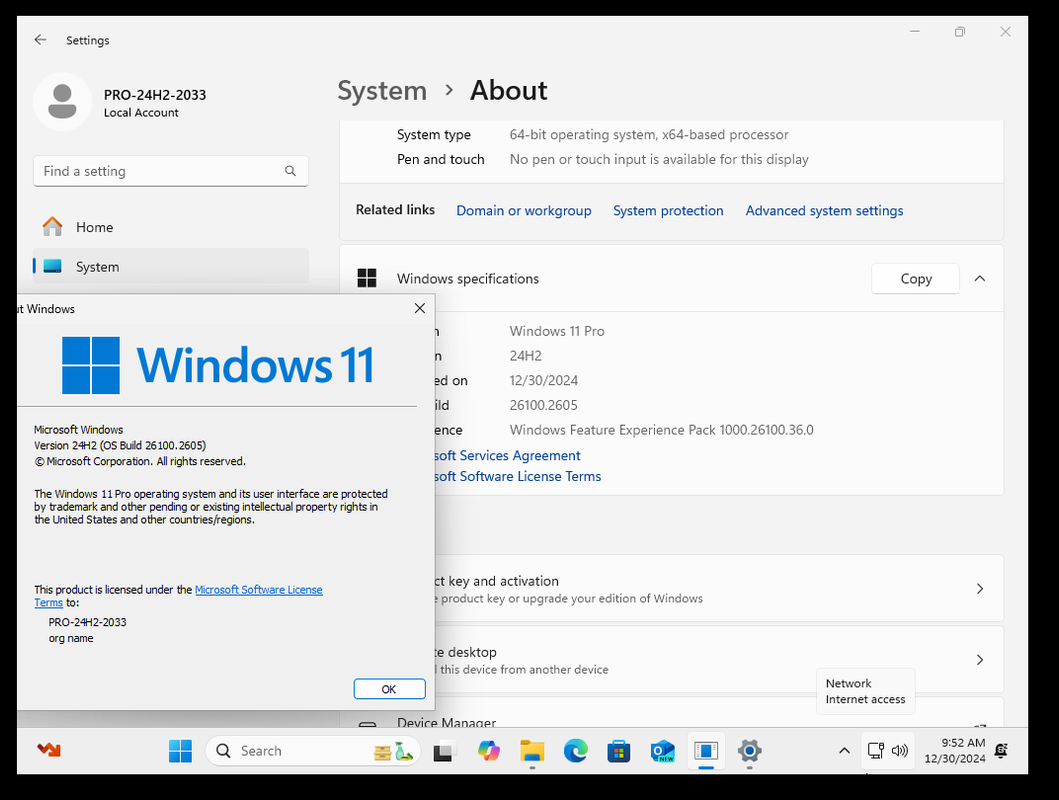The height and width of the screenshot is (800, 1059).
Task: Open Remote desktop row chevron
Action: click(980, 660)
